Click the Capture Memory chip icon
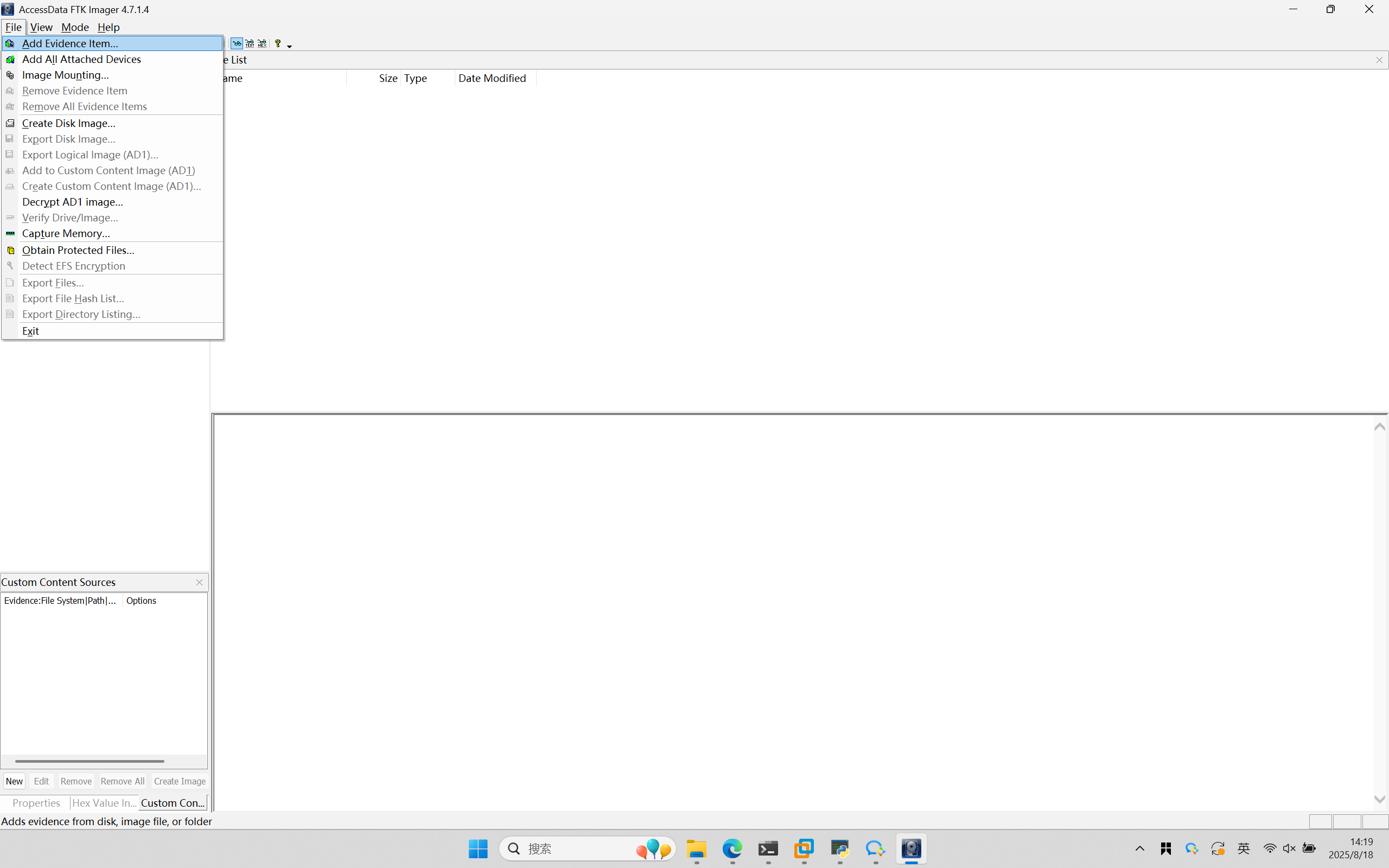The width and height of the screenshot is (1389, 868). point(10,233)
